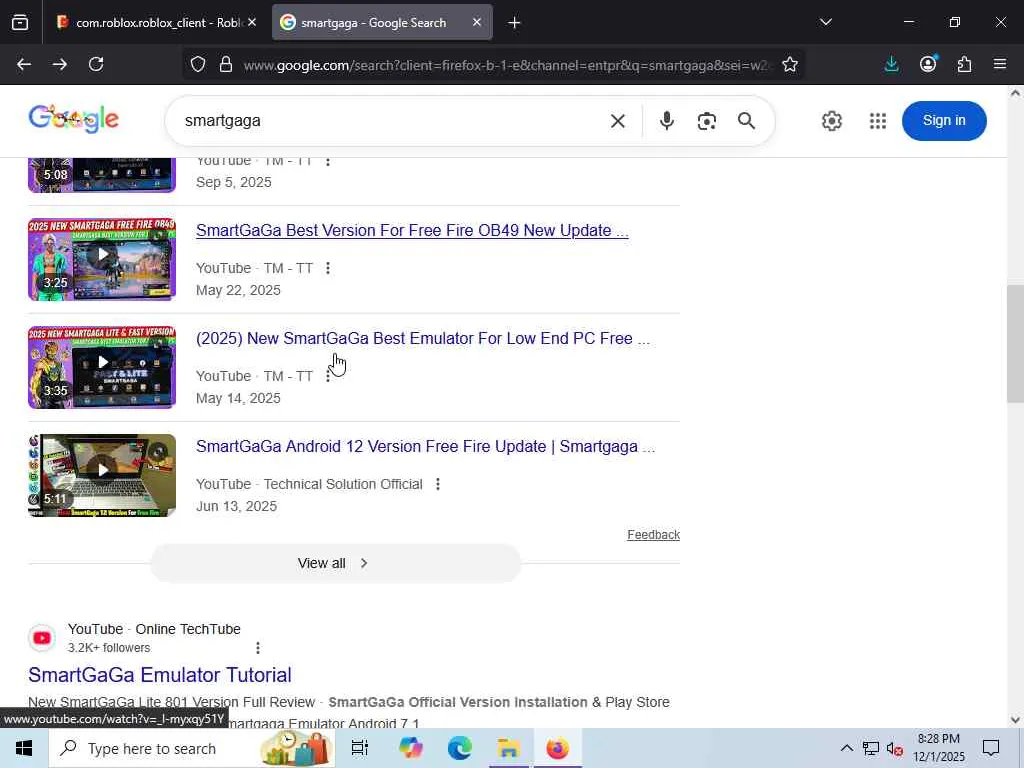This screenshot has height=768, width=1024.
Task: Go to Google logo homepage
Action: click(x=74, y=119)
